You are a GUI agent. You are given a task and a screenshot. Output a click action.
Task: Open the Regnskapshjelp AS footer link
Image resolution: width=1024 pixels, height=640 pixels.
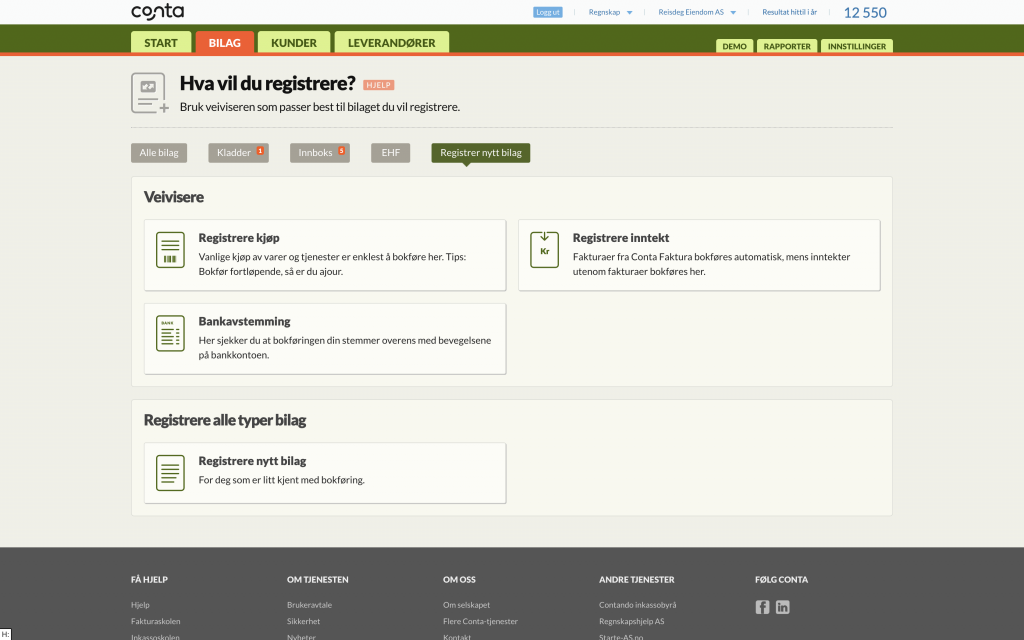click(632, 621)
